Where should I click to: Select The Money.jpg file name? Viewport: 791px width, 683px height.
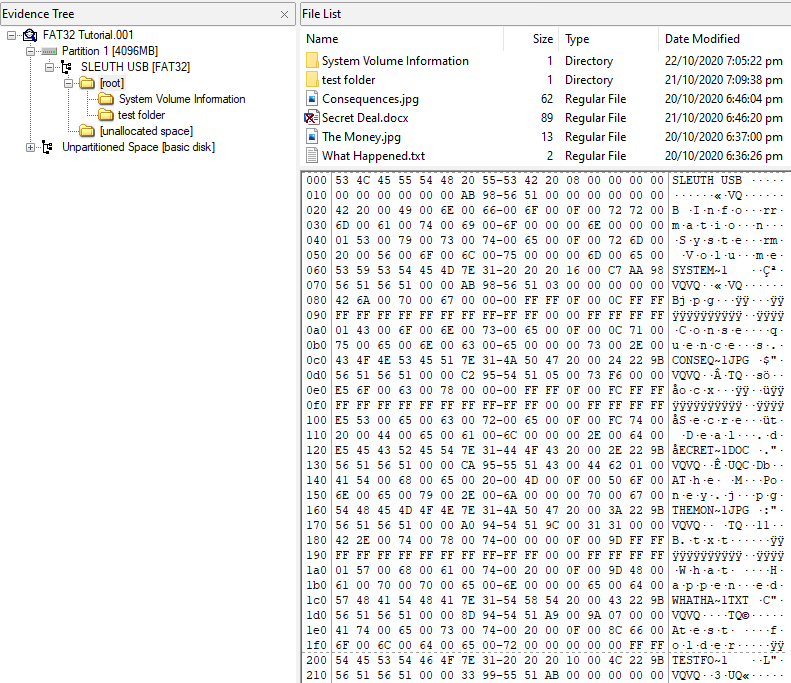[x=361, y=137]
